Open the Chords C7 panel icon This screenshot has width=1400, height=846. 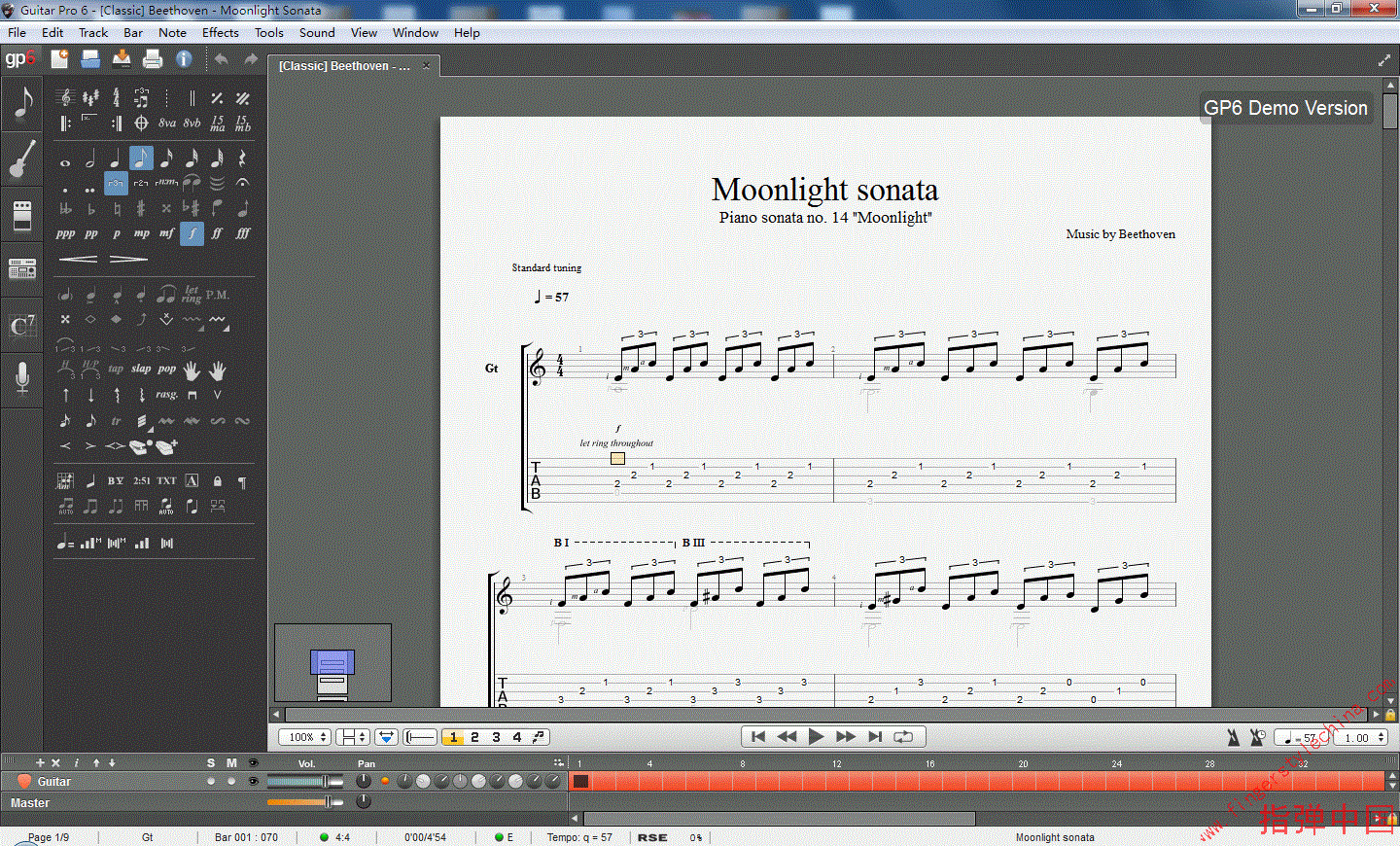22,325
